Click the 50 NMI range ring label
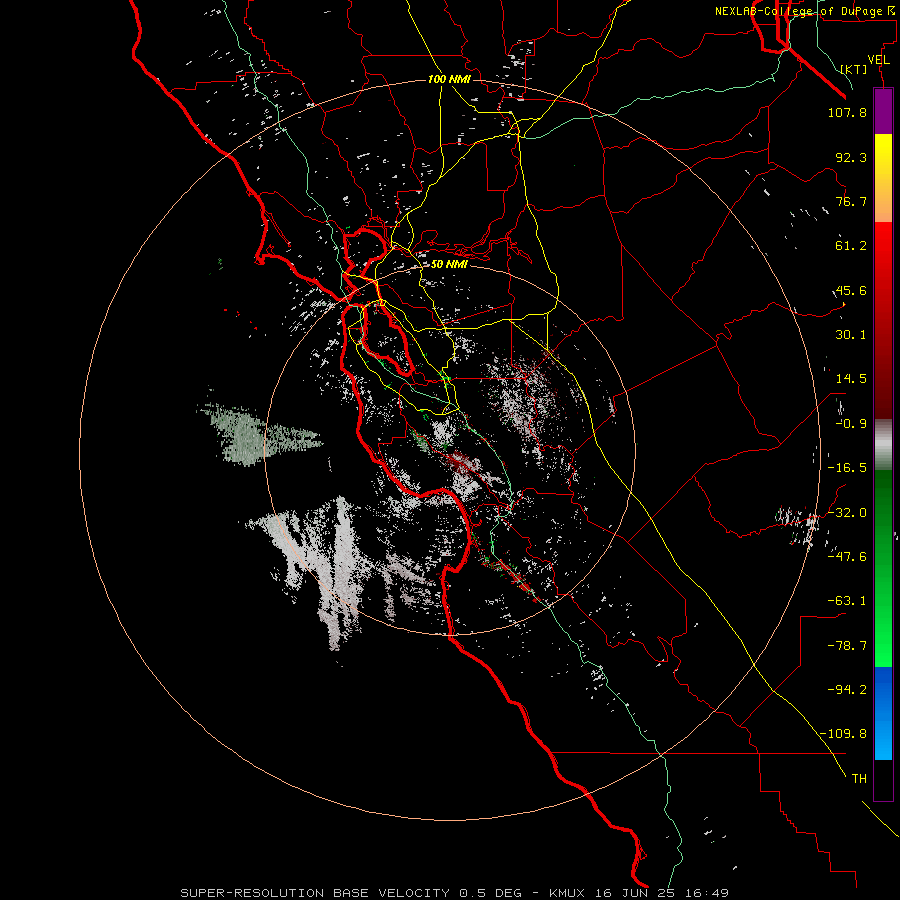Screen dimensions: 900x900 tap(449, 264)
